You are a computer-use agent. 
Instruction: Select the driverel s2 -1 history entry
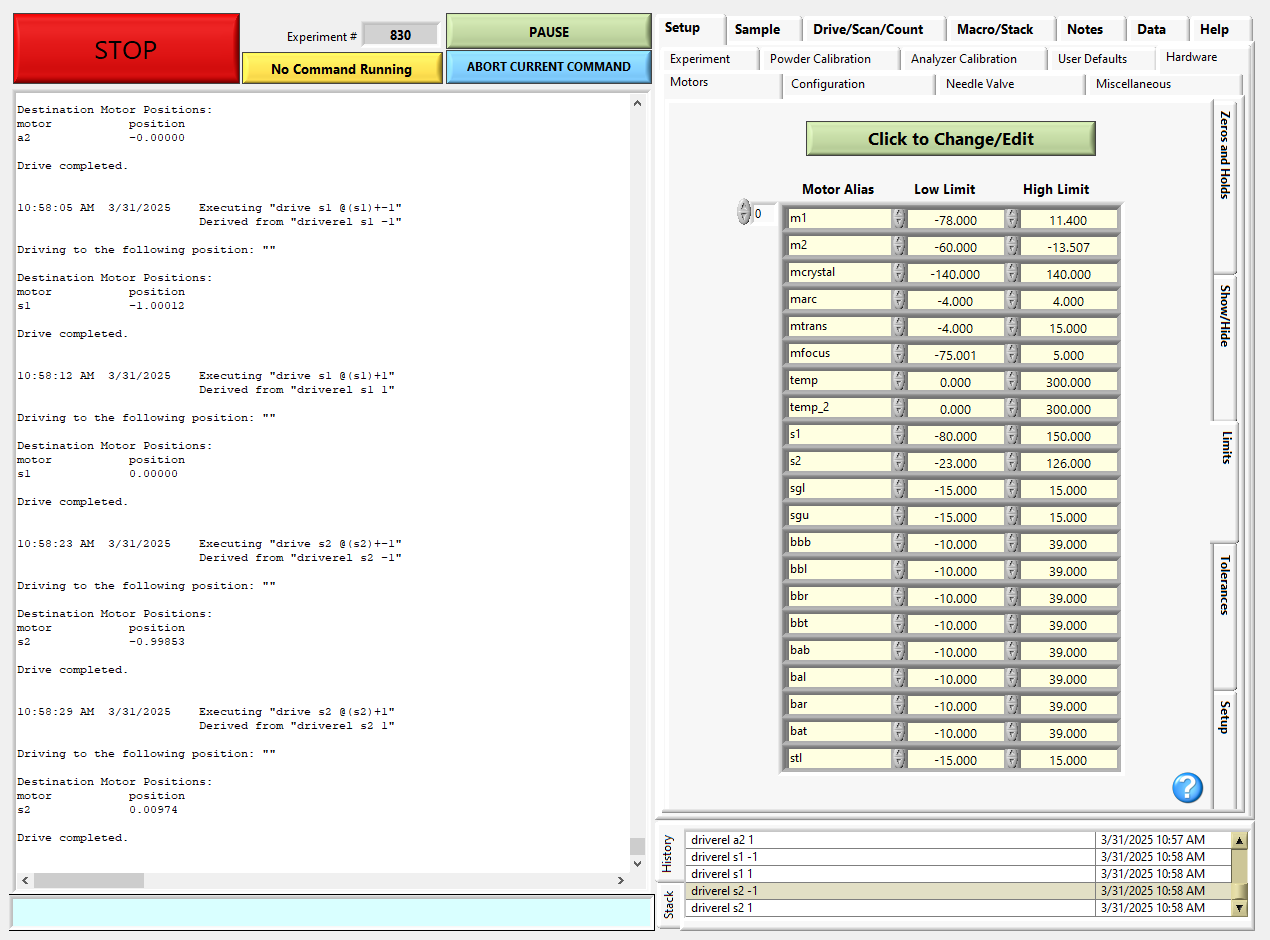[x=890, y=891]
